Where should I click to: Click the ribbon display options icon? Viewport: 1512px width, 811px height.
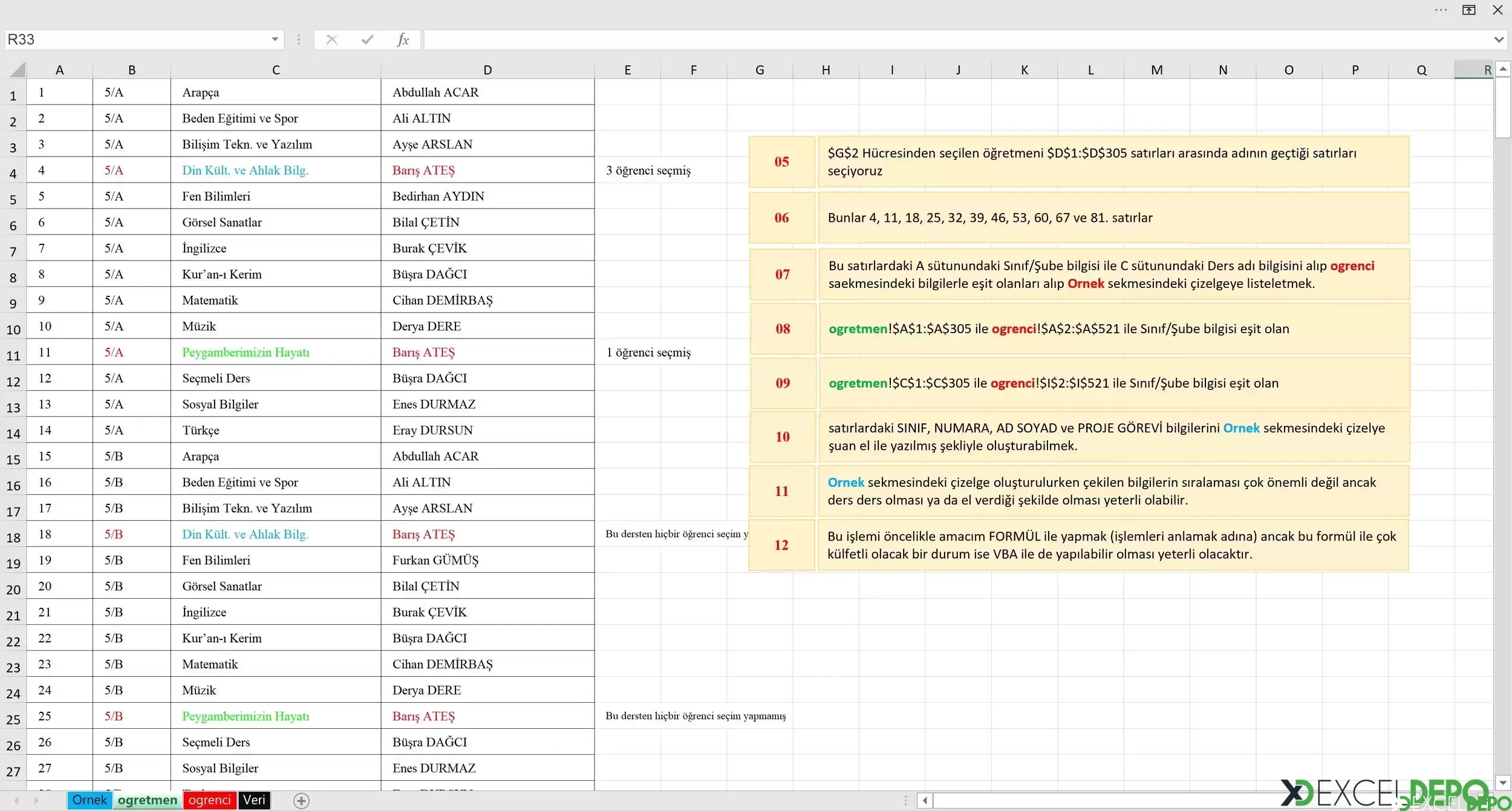click(x=1469, y=10)
